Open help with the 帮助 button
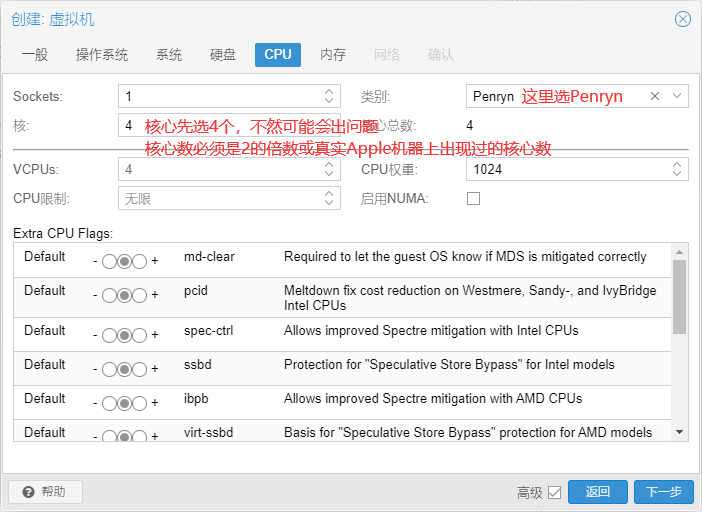702x512 pixels. pos(45,492)
